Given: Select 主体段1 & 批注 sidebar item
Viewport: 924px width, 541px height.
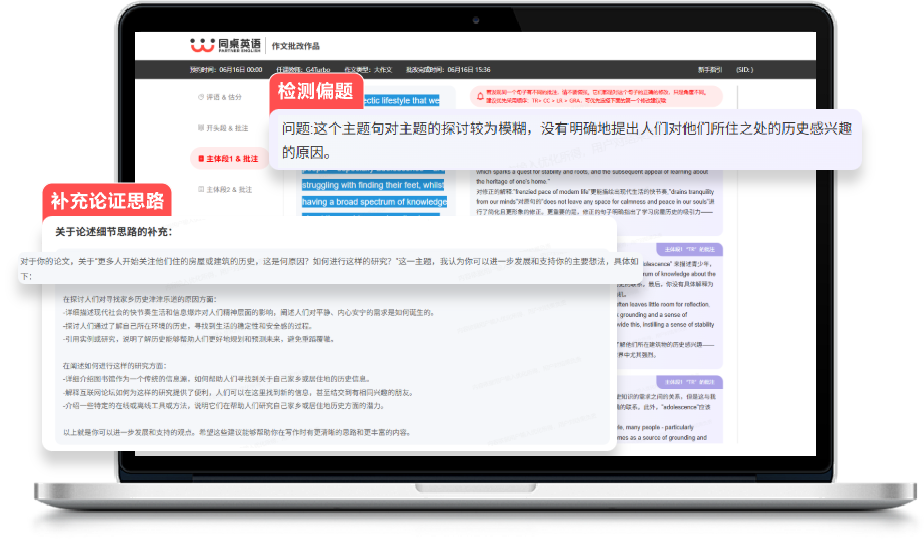Looking at the screenshot, I should (x=232, y=158).
